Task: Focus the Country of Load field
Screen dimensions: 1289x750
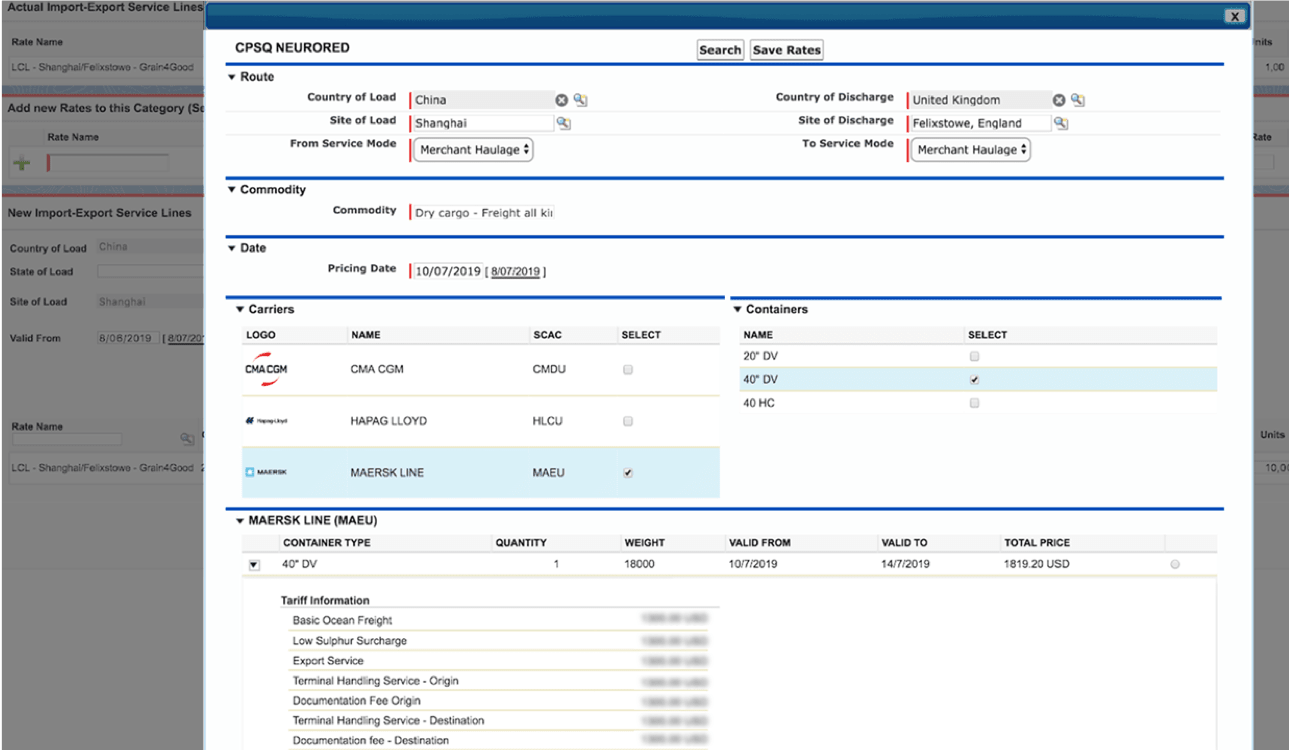Action: [x=481, y=100]
